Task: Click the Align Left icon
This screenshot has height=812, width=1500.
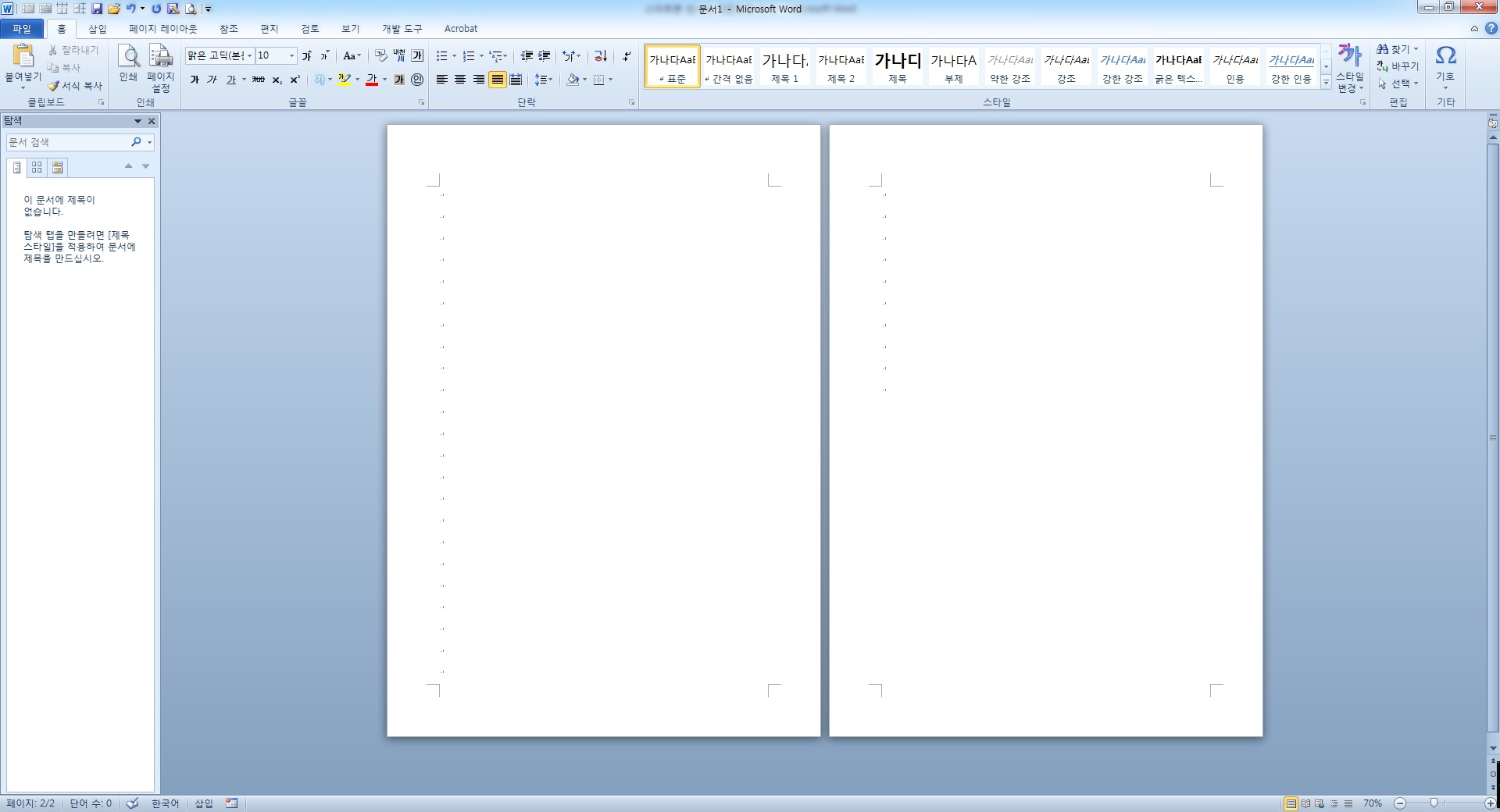Action: 441,80
